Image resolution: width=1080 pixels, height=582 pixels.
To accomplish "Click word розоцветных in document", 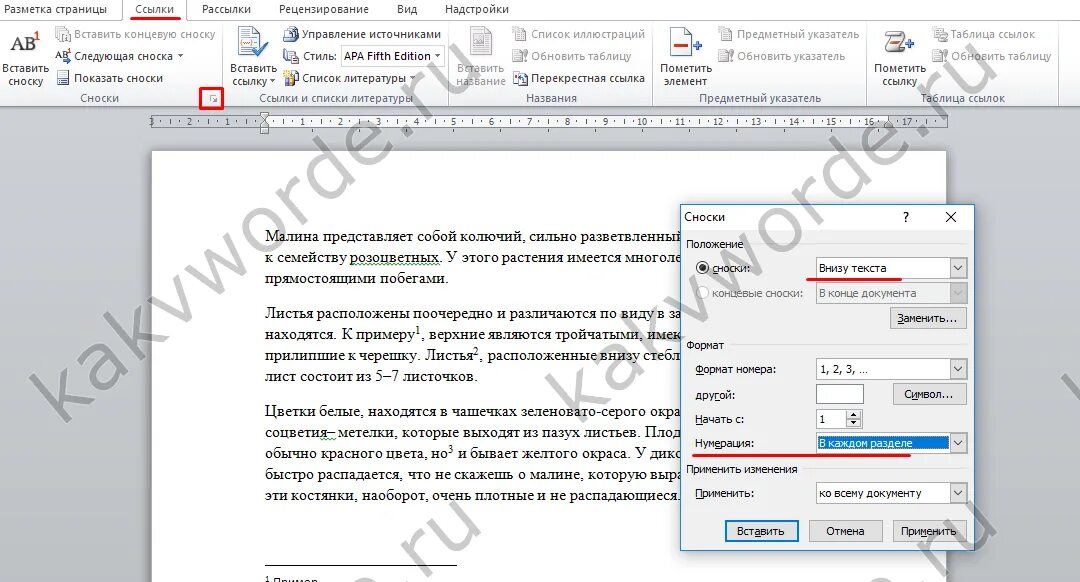I will pyautogui.click(x=394, y=258).
